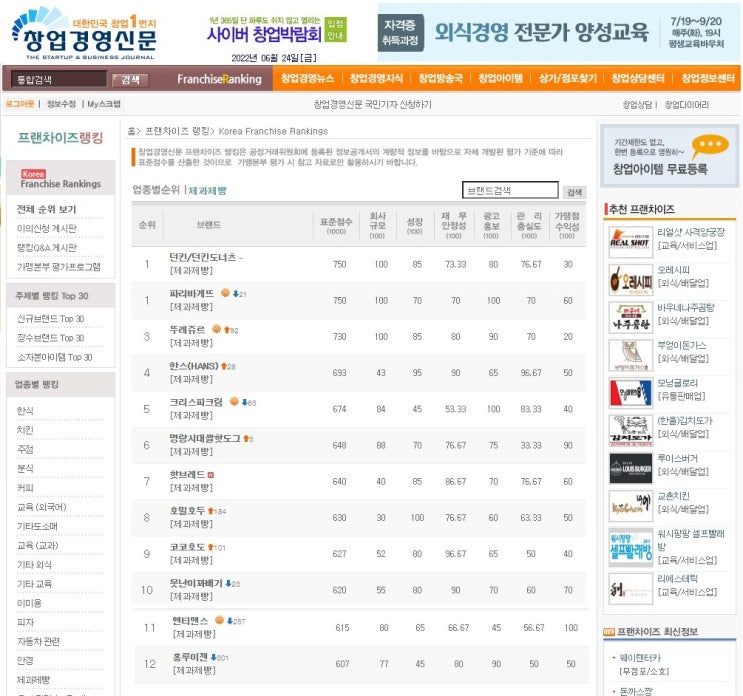Click the 정보수정 link
This screenshot has height=696, width=743.
tap(61, 104)
